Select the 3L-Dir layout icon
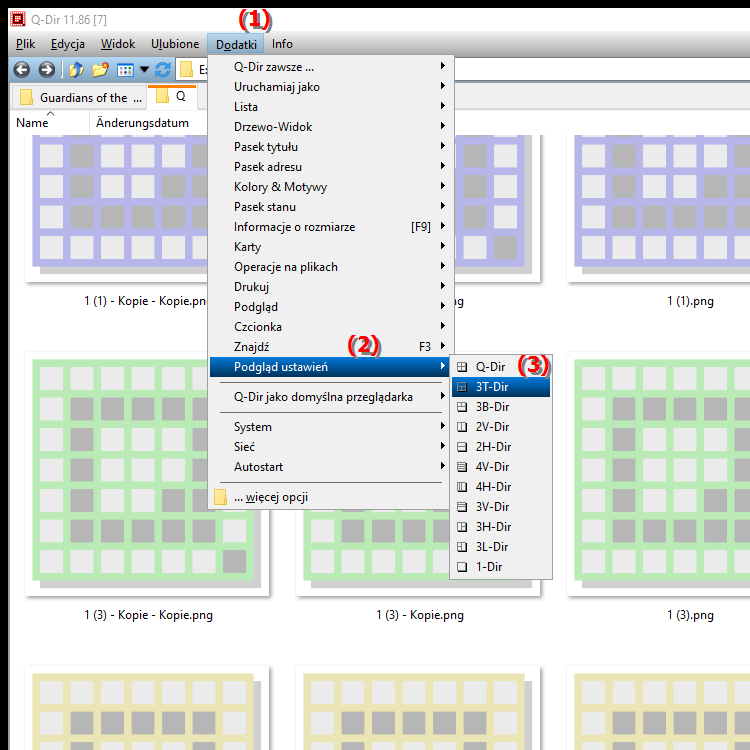750x750 pixels. [x=462, y=547]
